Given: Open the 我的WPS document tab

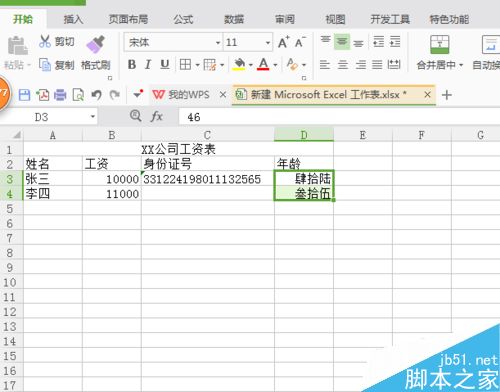Looking at the screenshot, I should [189, 95].
